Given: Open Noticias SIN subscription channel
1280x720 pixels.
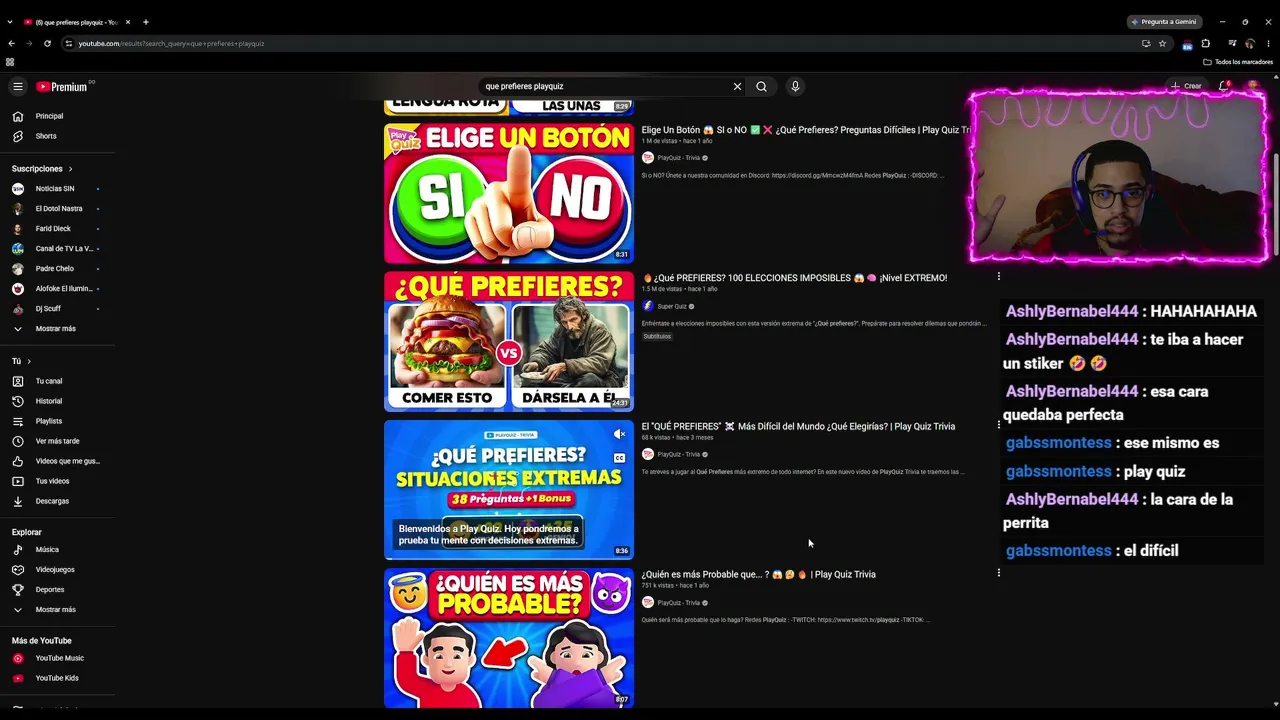Looking at the screenshot, I should tap(57, 189).
